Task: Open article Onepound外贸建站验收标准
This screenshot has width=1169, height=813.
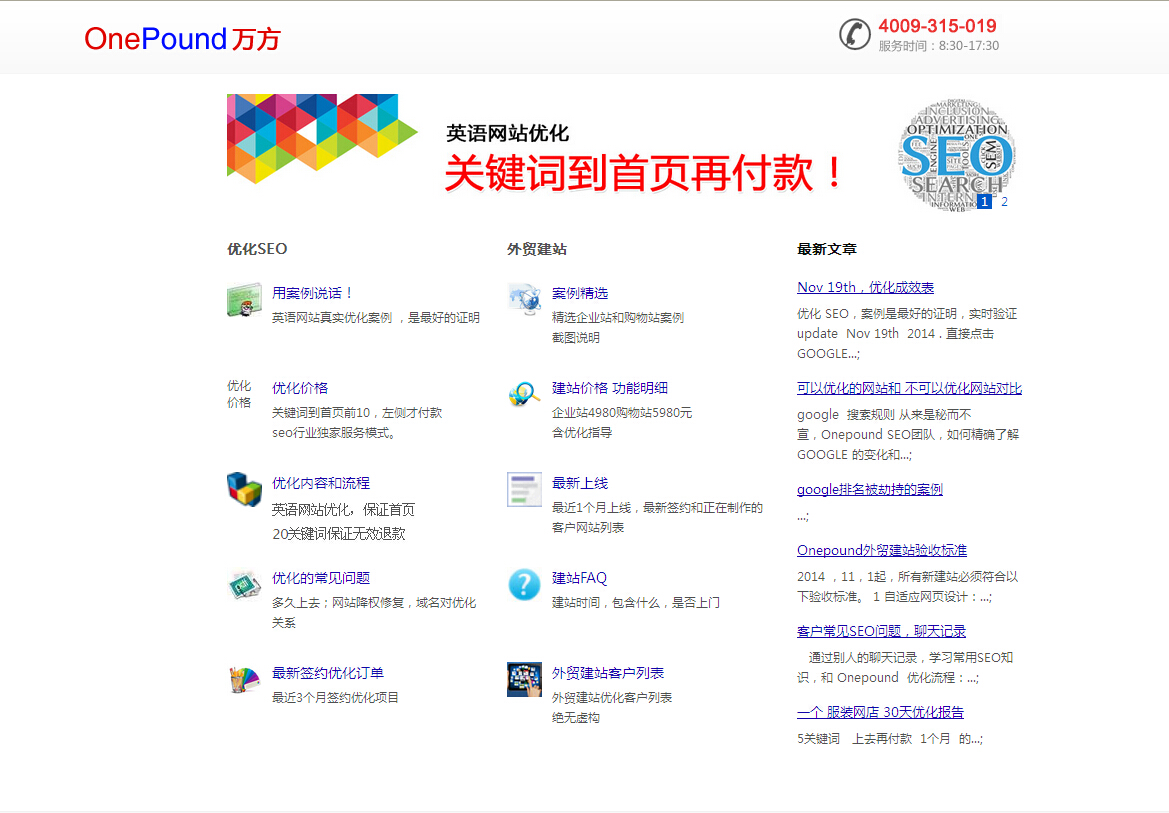Action: [x=882, y=550]
